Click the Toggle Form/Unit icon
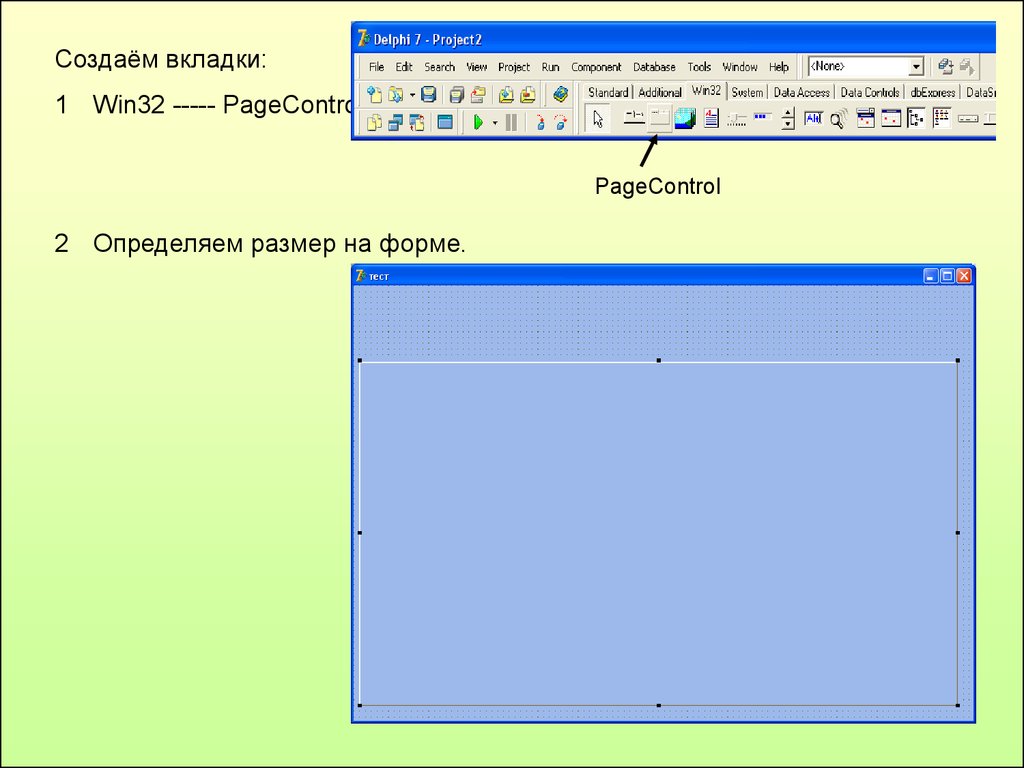Viewport: 1024px width, 768px height. [416, 122]
